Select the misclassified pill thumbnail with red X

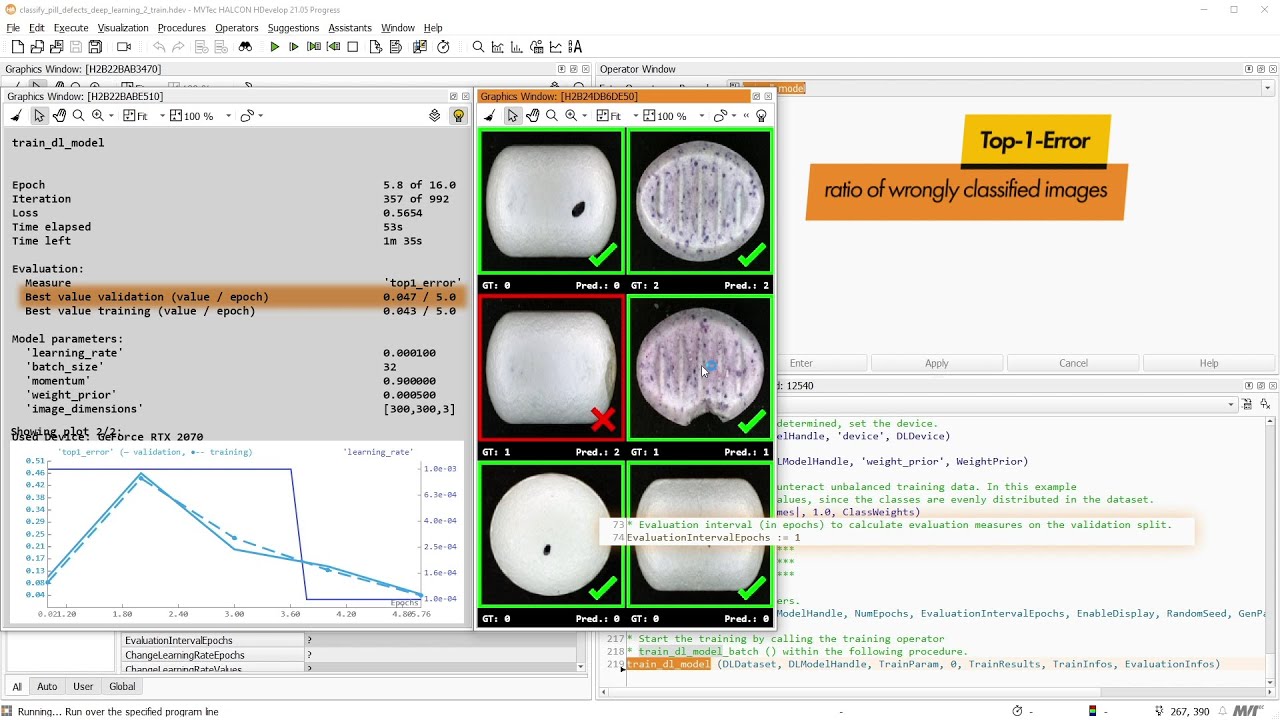551,368
